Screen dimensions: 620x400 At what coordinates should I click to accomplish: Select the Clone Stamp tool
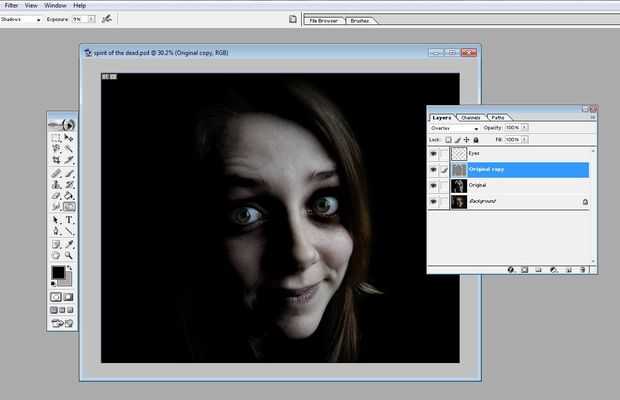tap(56, 185)
